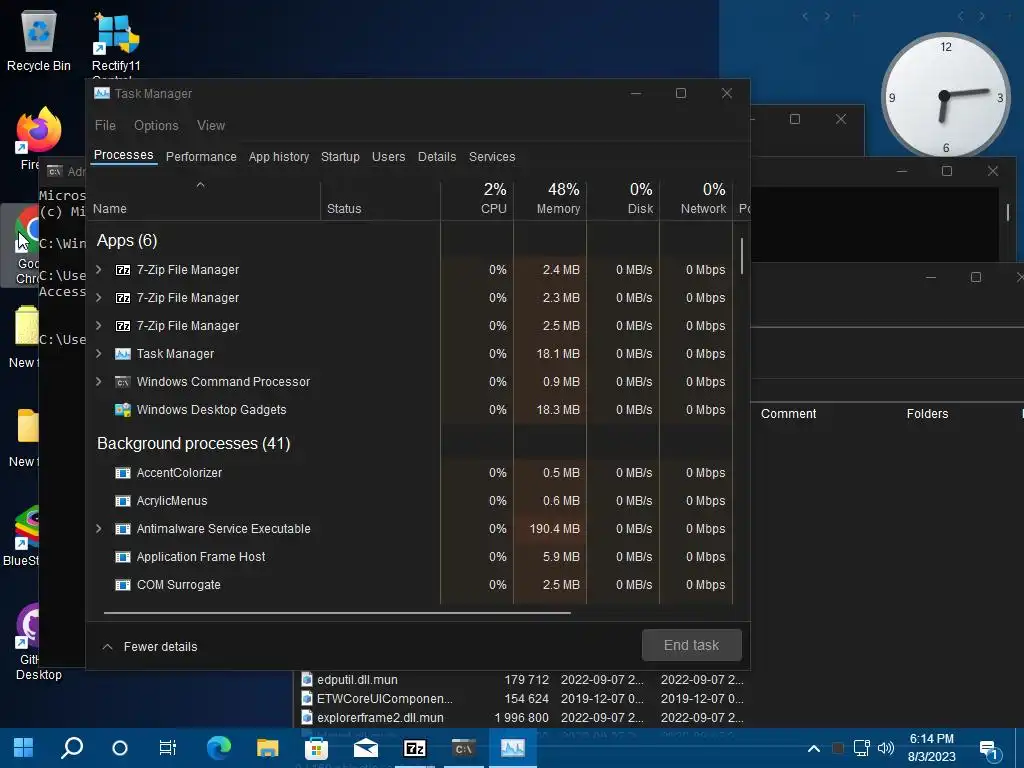Switch to the Performance tab

click(x=201, y=157)
